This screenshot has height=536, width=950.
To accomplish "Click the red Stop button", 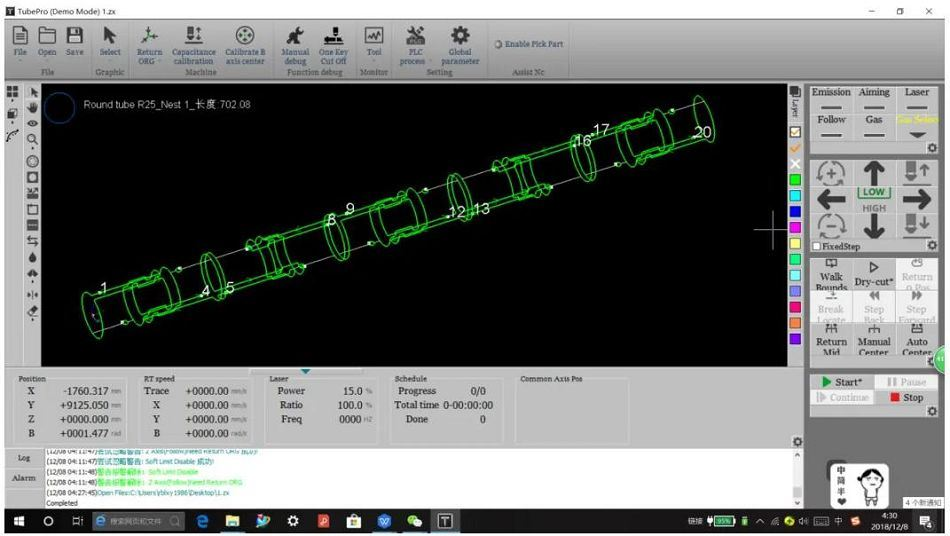I will [906, 397].
